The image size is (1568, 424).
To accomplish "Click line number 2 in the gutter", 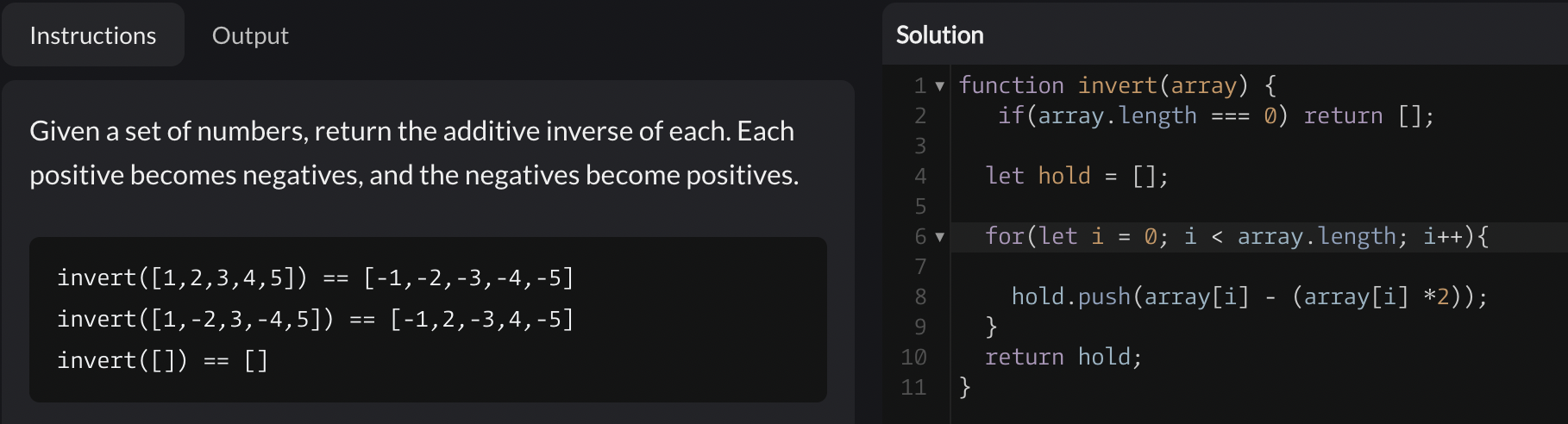I will (x=920, y=116).
